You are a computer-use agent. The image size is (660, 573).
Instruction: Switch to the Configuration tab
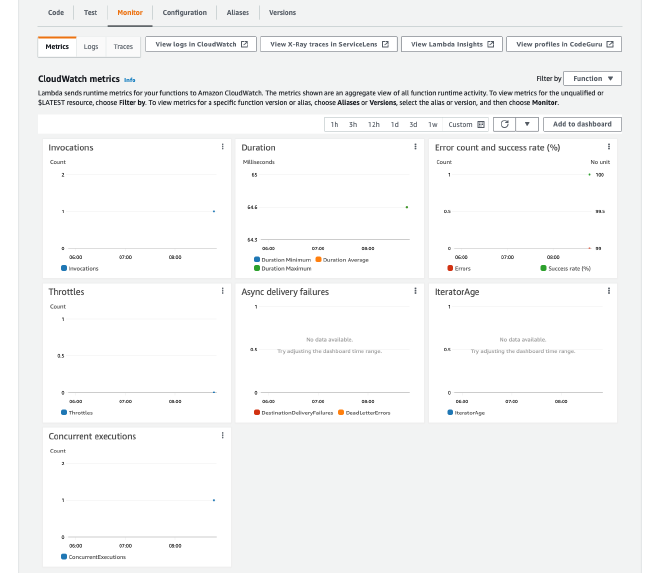[x=184, y=12]
